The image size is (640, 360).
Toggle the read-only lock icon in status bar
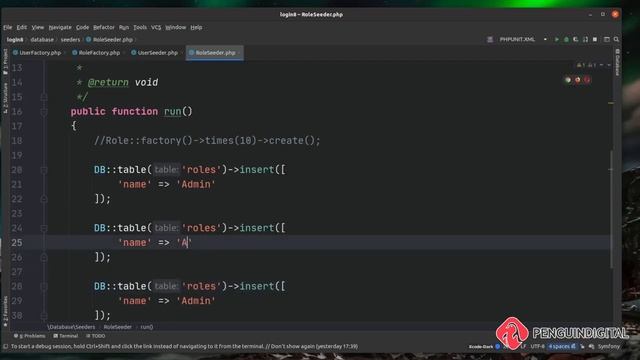point(582,347)
